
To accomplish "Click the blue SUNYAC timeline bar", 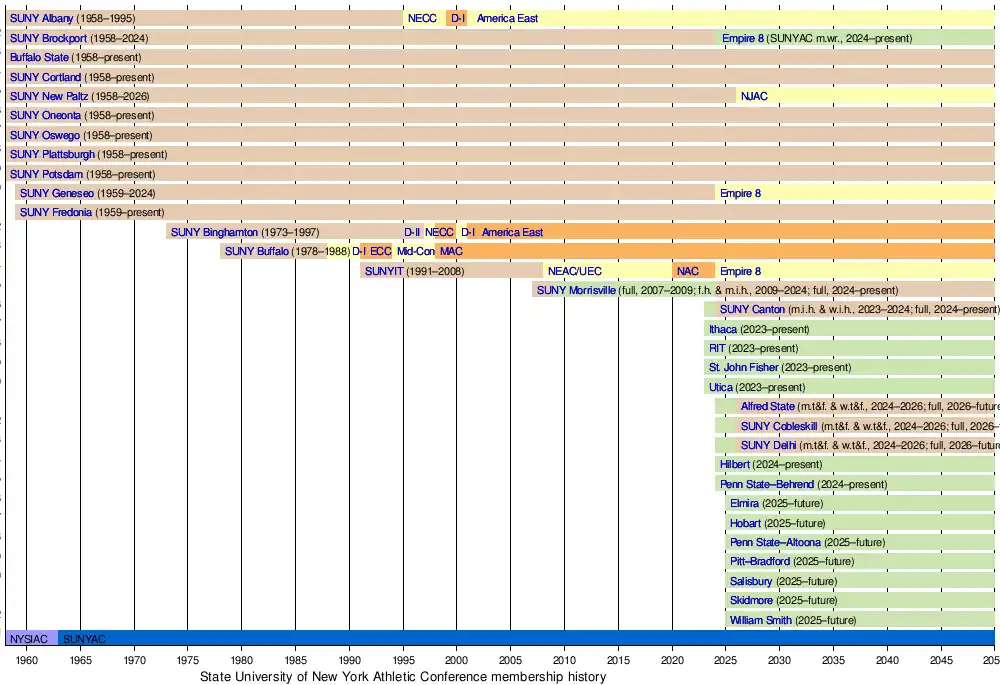I will click(500, 639).
